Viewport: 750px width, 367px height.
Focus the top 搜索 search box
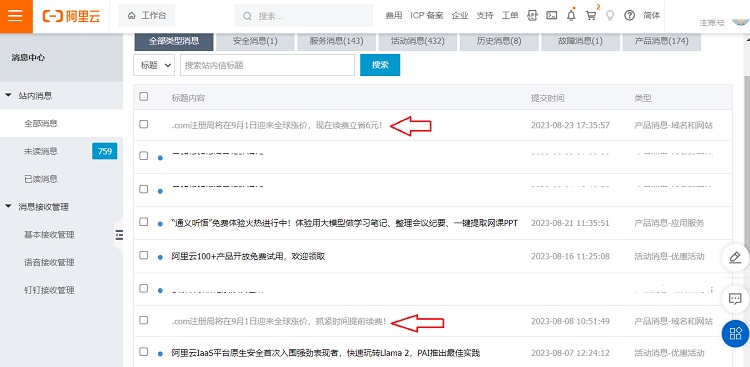(304, 16)
